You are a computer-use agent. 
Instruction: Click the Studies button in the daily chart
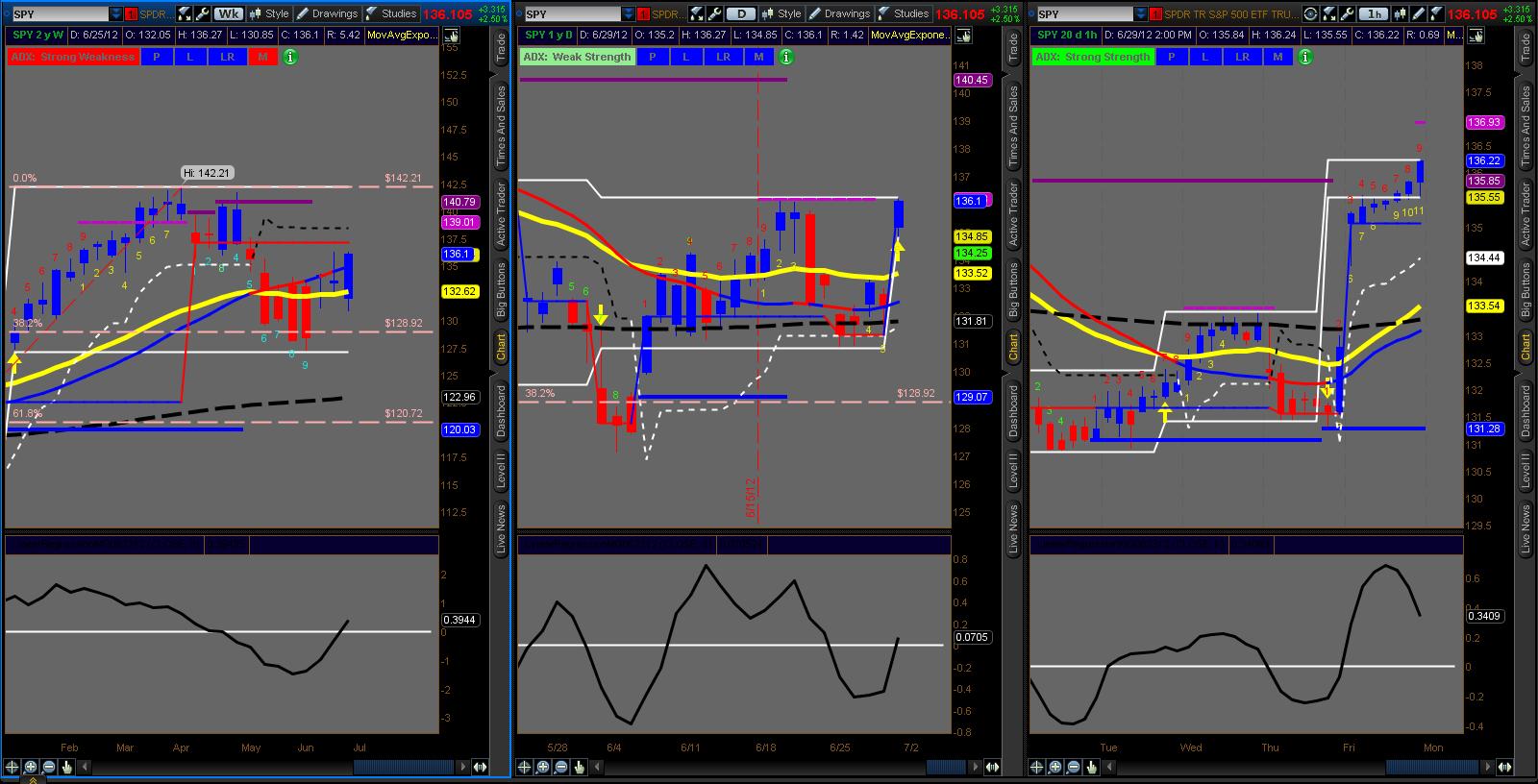[904, 14]
